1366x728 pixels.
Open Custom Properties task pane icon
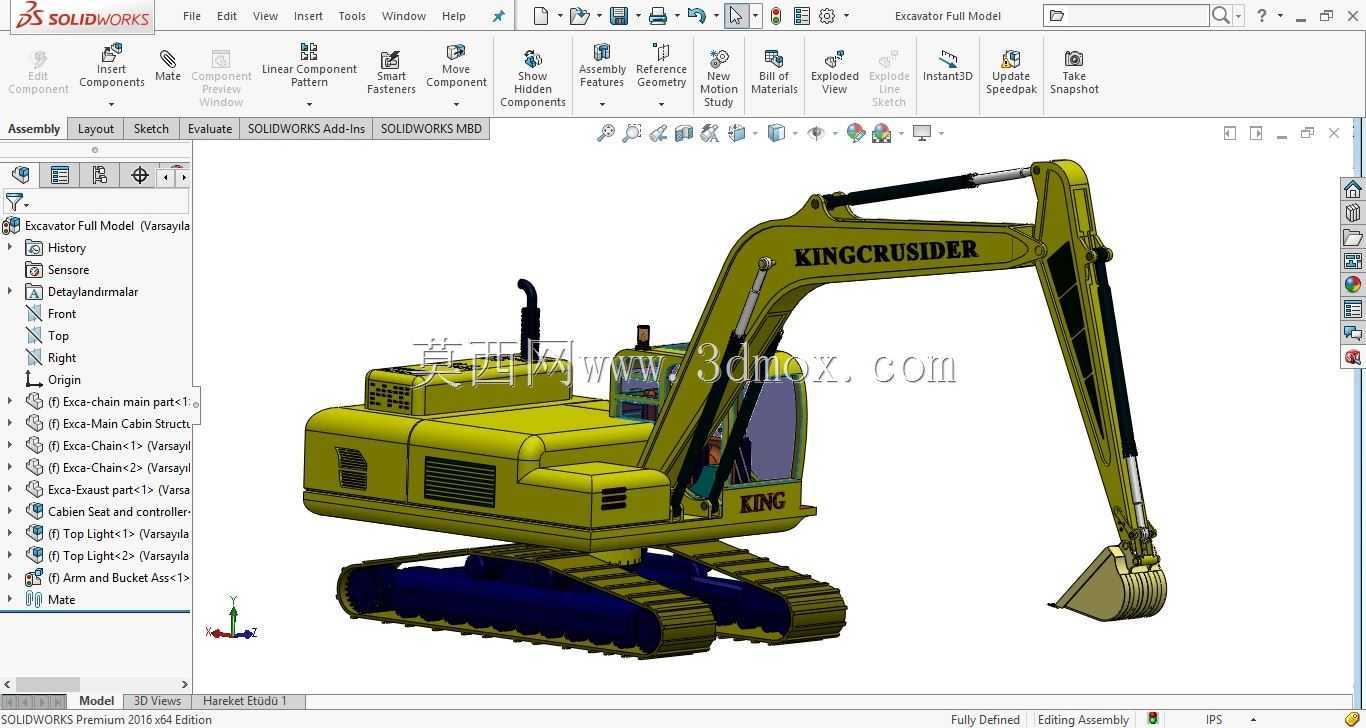(1353, 309)
